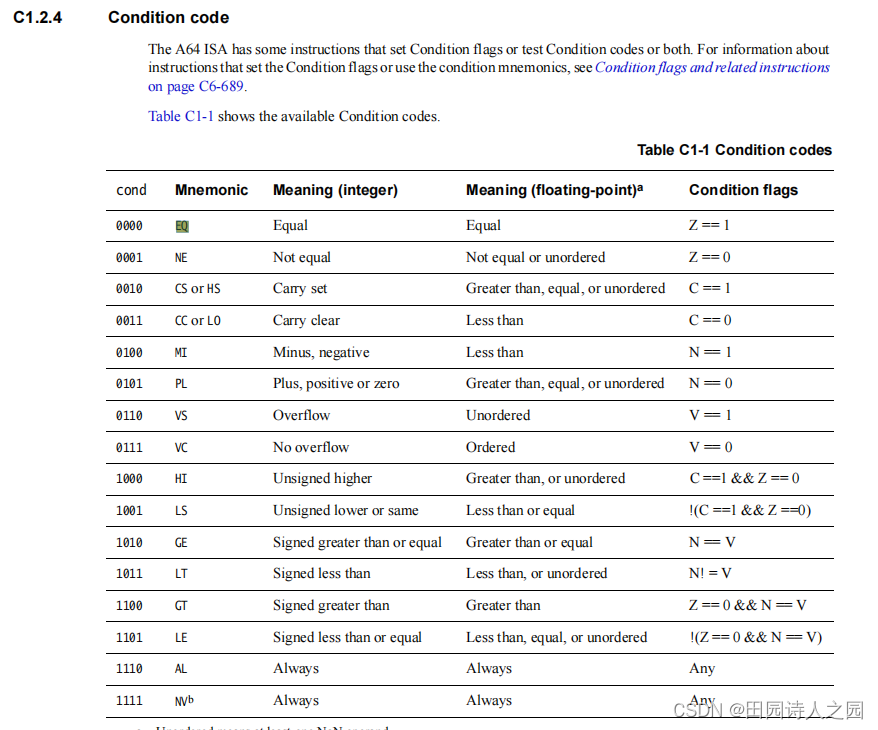
Task: Click the LS mnemonic cell
Action: (x=181, y=511)
